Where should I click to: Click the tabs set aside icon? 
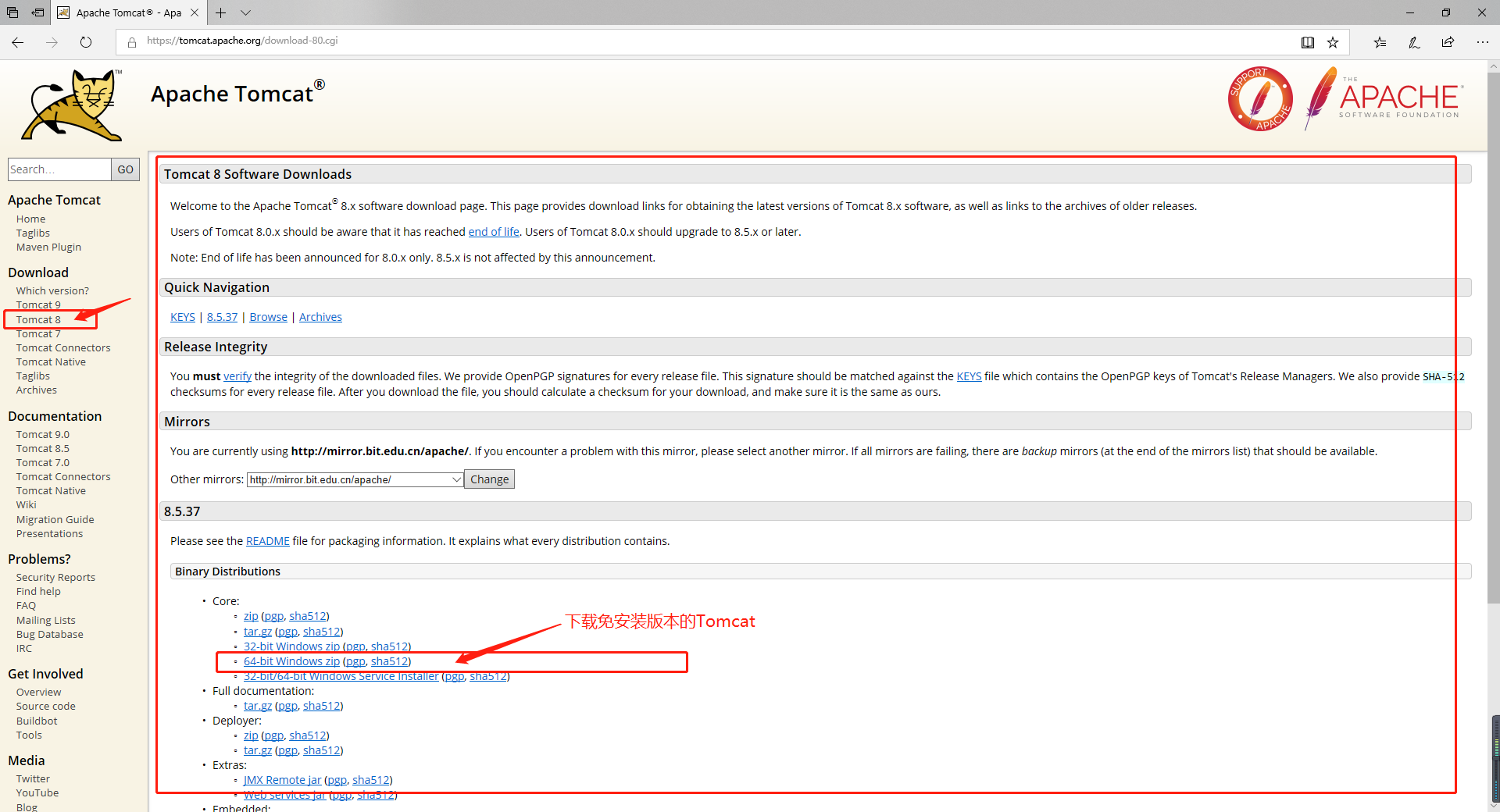(x=12, y=12)
